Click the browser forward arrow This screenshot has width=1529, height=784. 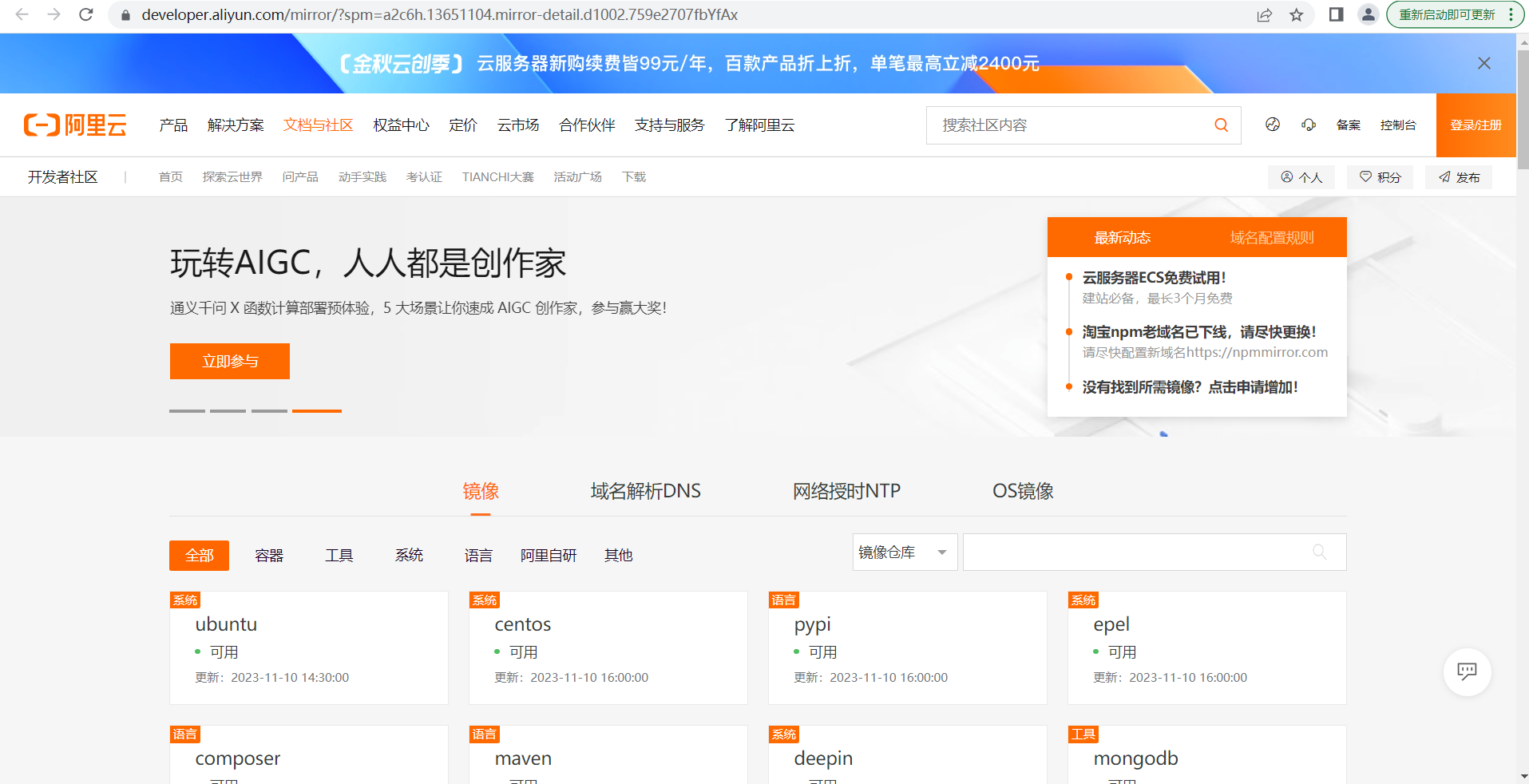(53, 14)
